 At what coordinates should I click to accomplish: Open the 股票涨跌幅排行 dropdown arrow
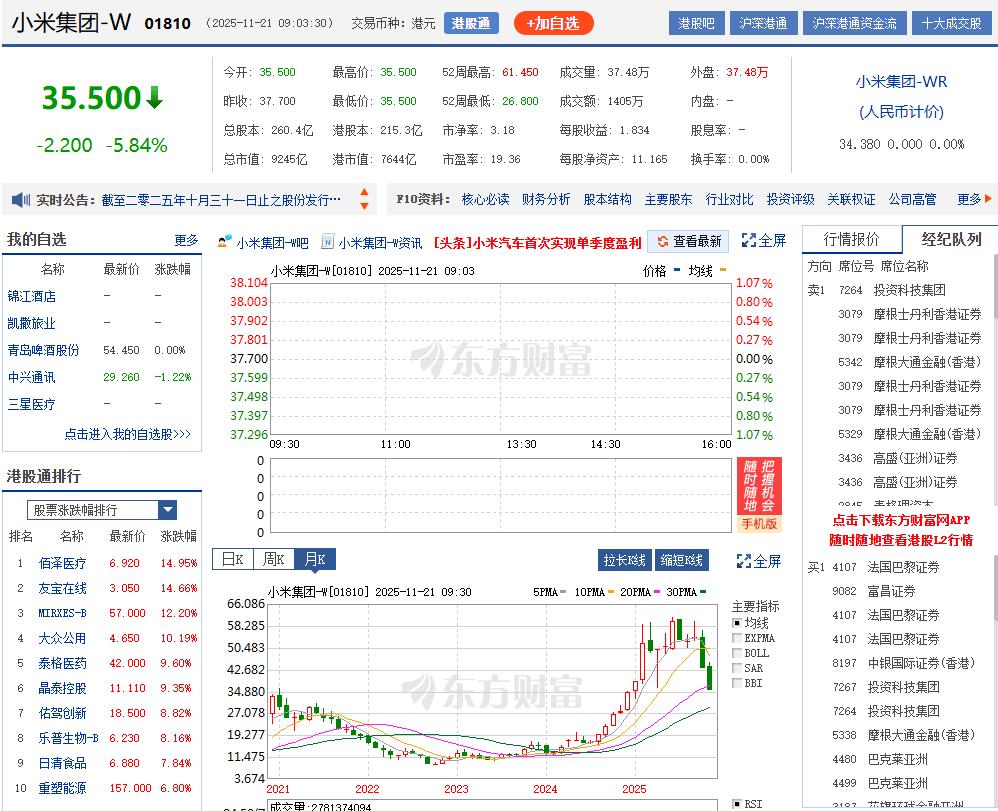click(168, 510)
